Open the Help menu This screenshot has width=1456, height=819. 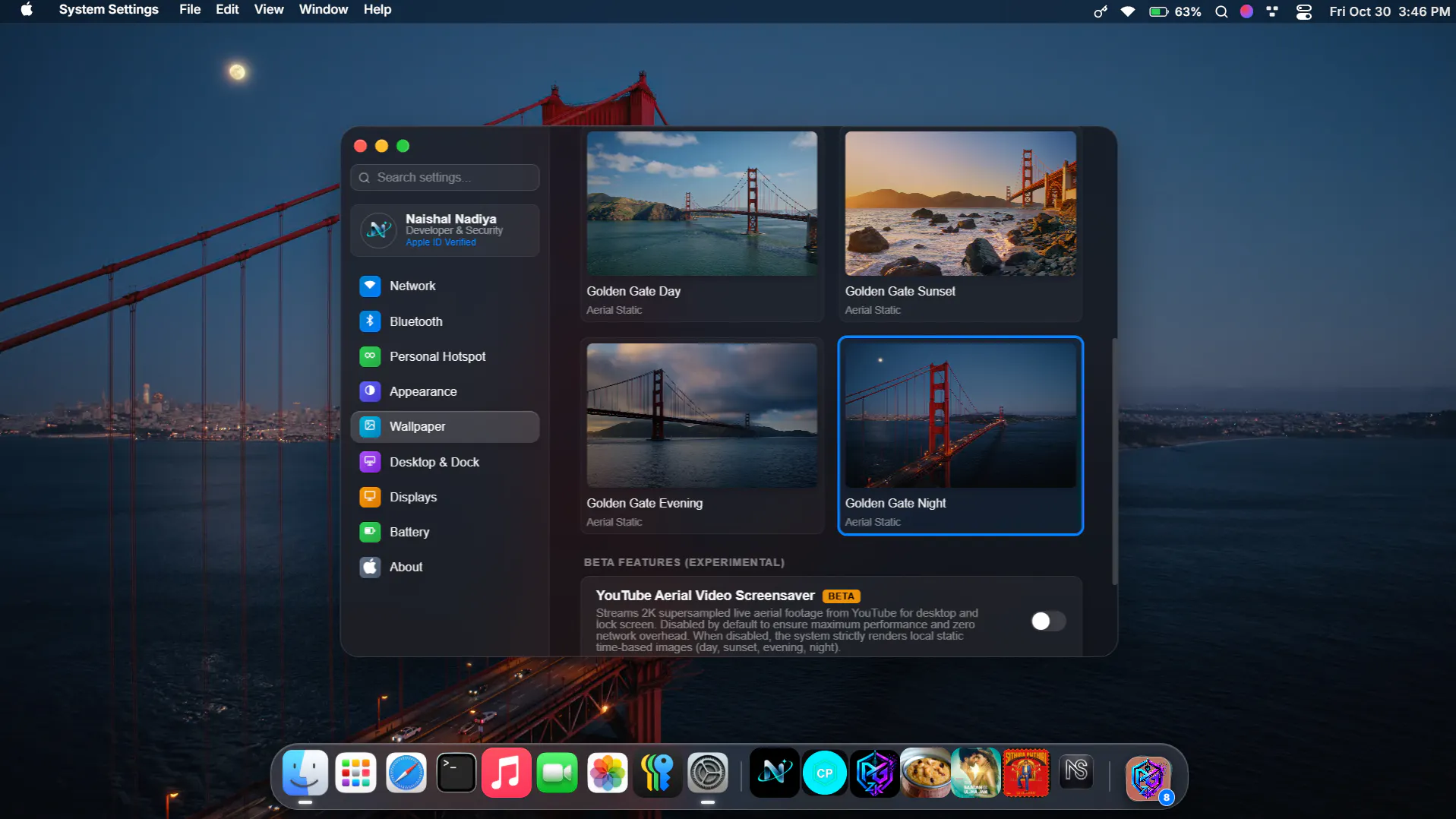[377, 10]
